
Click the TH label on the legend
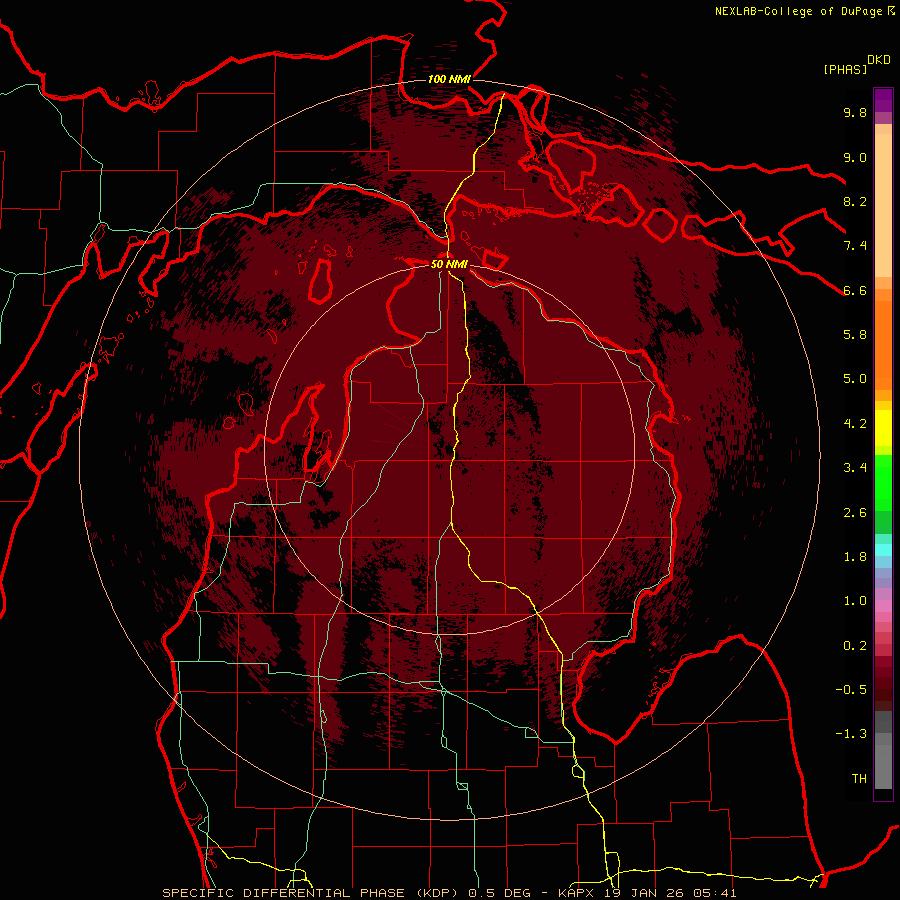click(859, 779)
